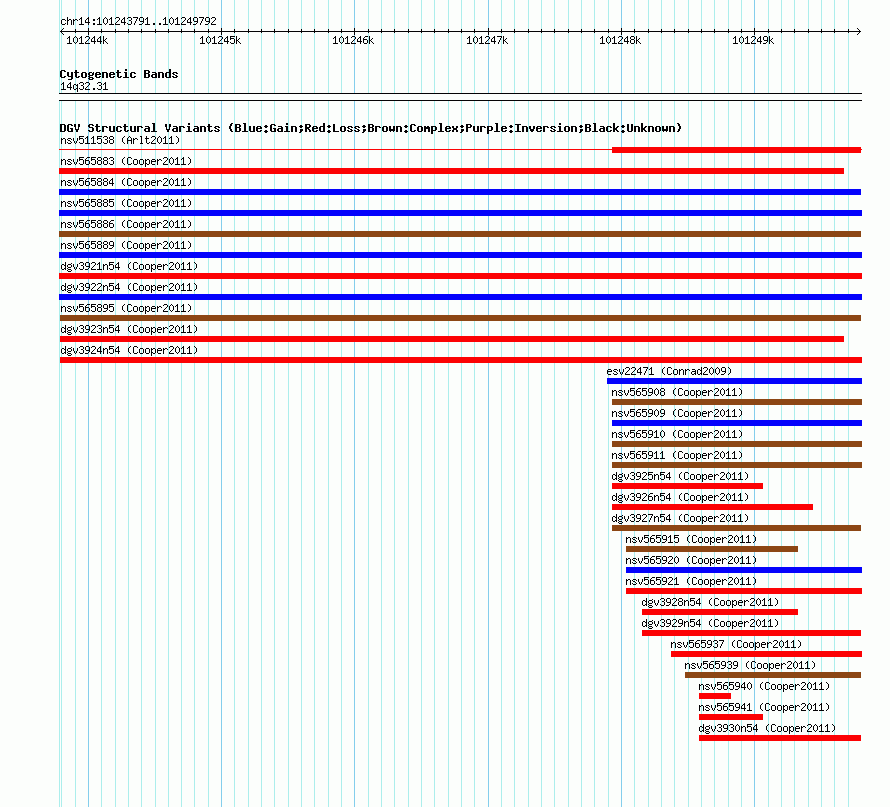Open the dgv3922n54 (Cooper2011) label

click(x=129, y=287)
